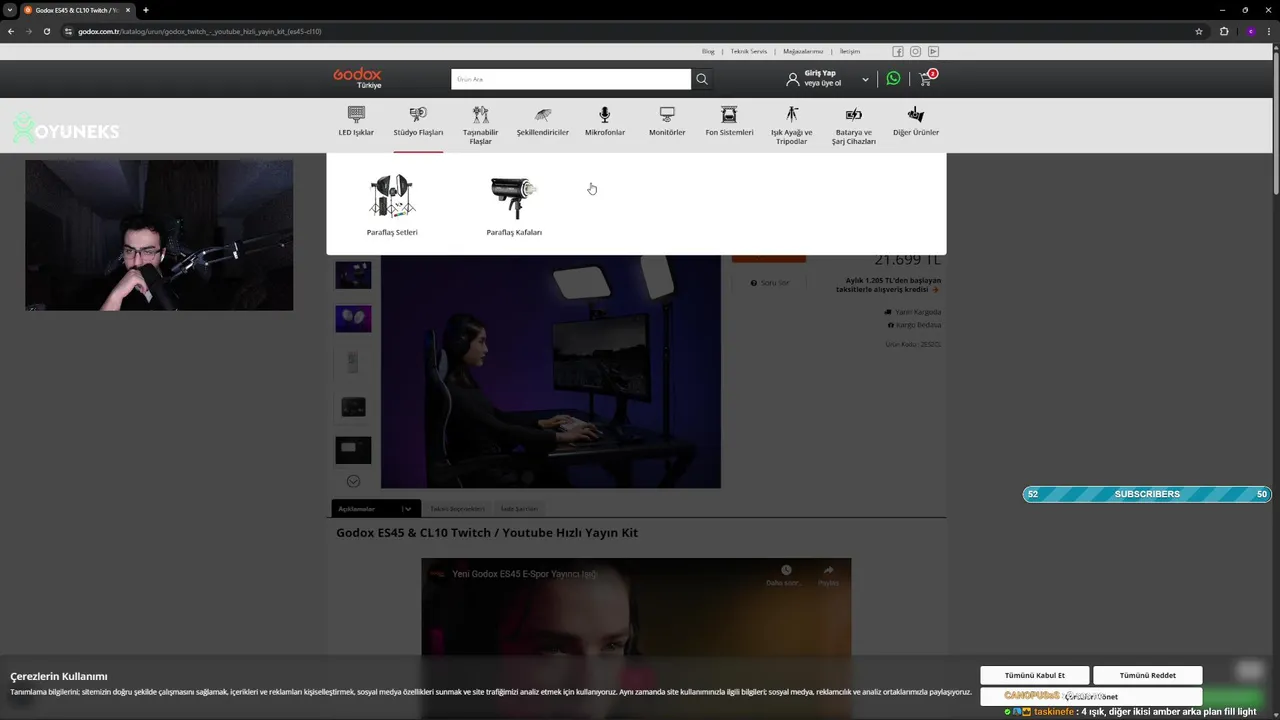Screen dimensions: 1280x720
Task: Select the first product thumbnail
Action: pyautogui.click(x=353, y=274)
